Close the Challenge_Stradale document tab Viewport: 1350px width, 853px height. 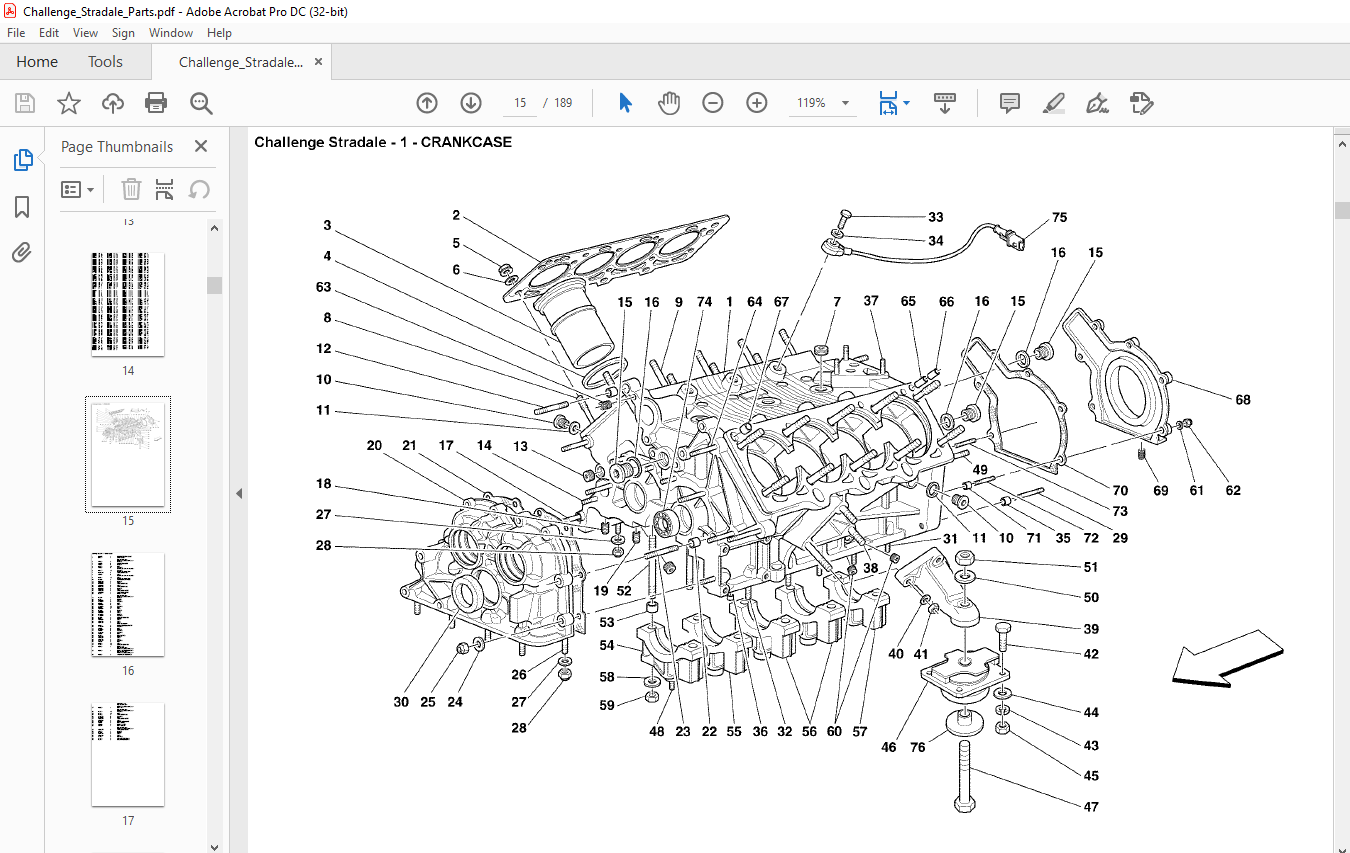pyautogui.click(x=319, y=62)
